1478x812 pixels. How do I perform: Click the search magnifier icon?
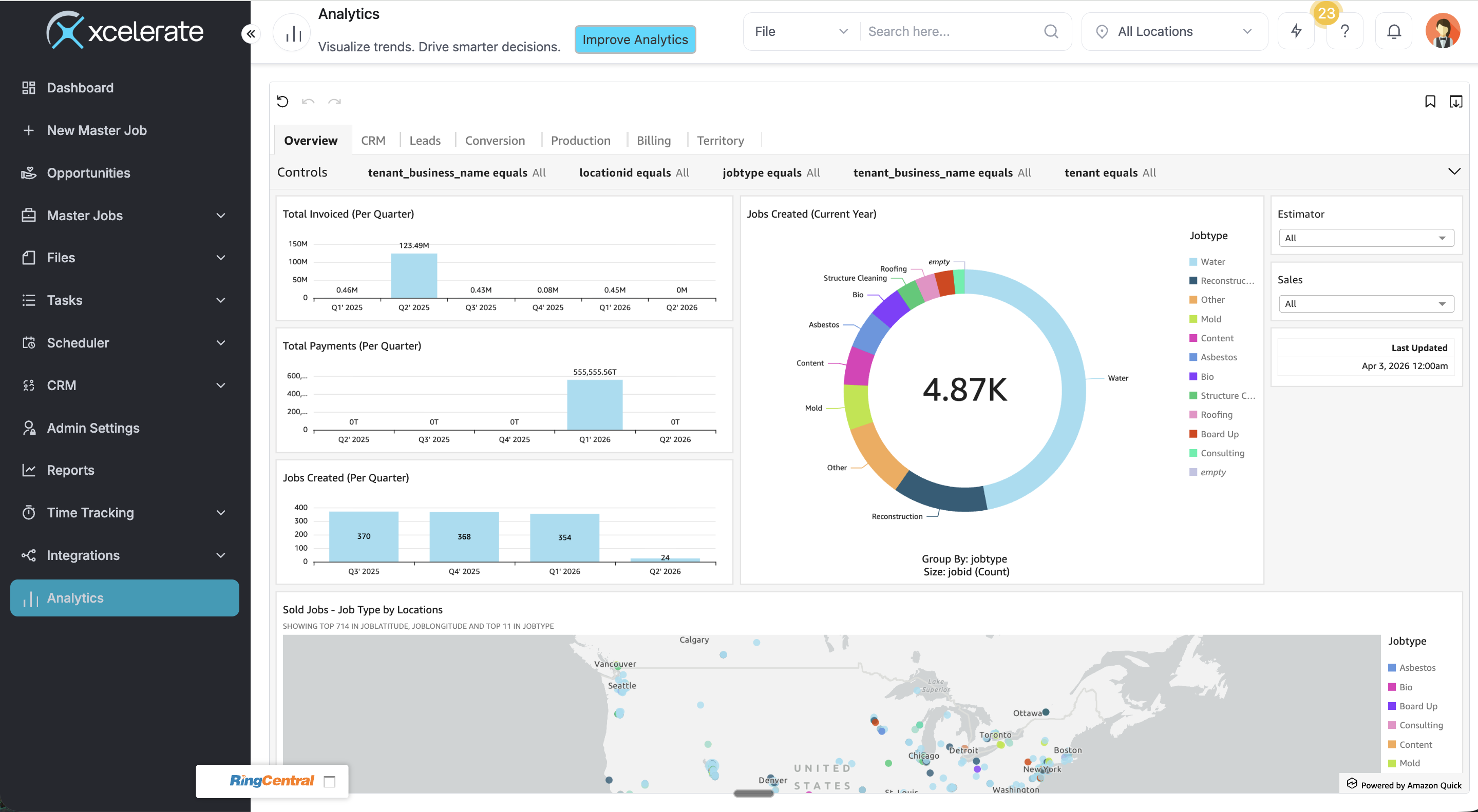[x=1051, y=31]
